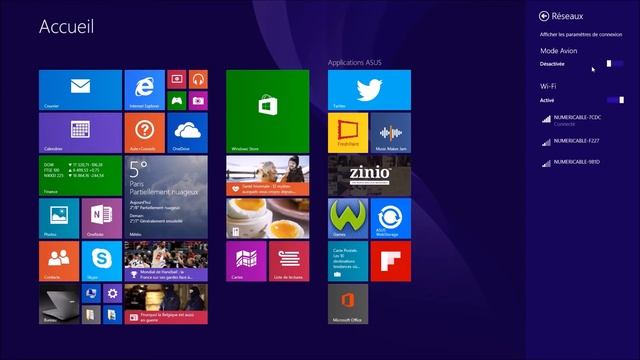Open Afficher les paramètres de connexion link

[x=581, y=34]
